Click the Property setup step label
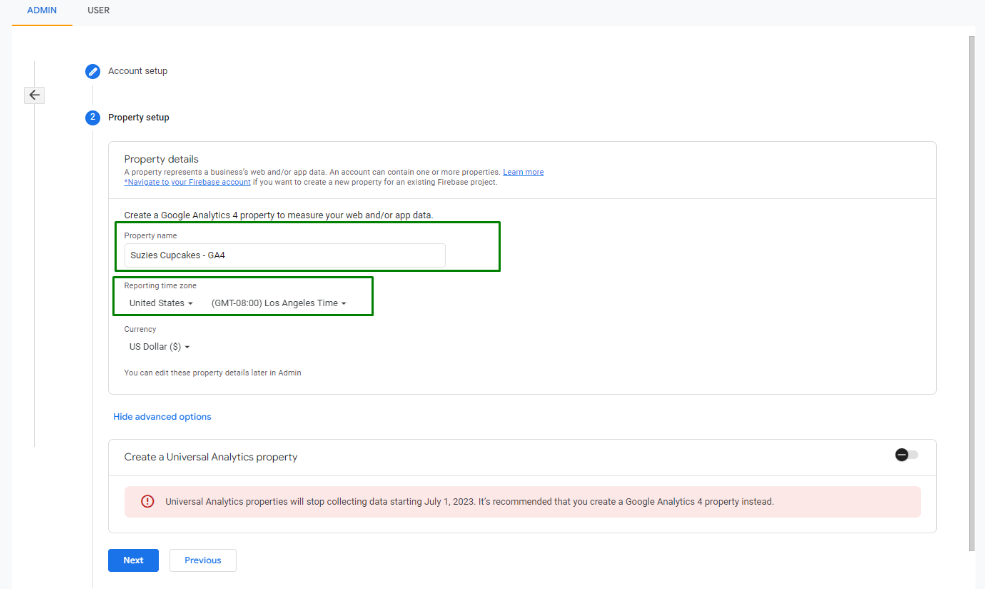 click(x=139, y=117)
